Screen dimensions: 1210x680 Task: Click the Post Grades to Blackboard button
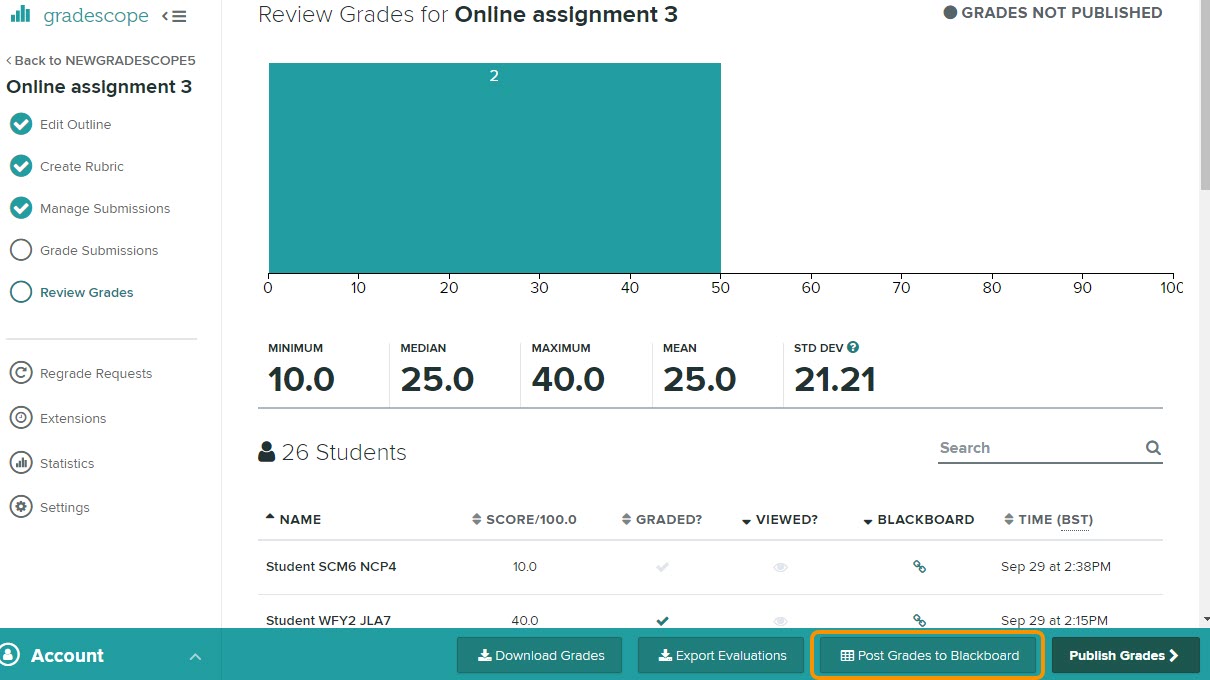coord(926,655)
